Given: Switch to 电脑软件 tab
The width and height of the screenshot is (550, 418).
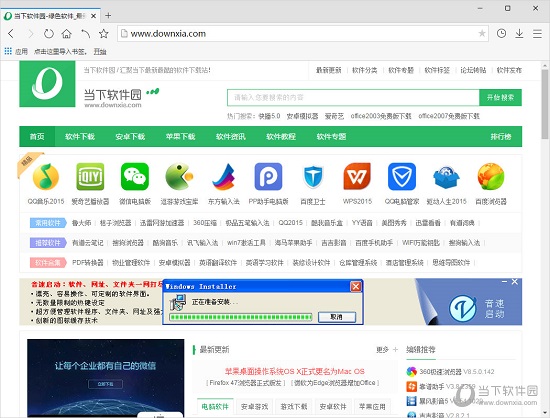Looking at the screenshot, I should pyautogui.click(x=215, y=407).
